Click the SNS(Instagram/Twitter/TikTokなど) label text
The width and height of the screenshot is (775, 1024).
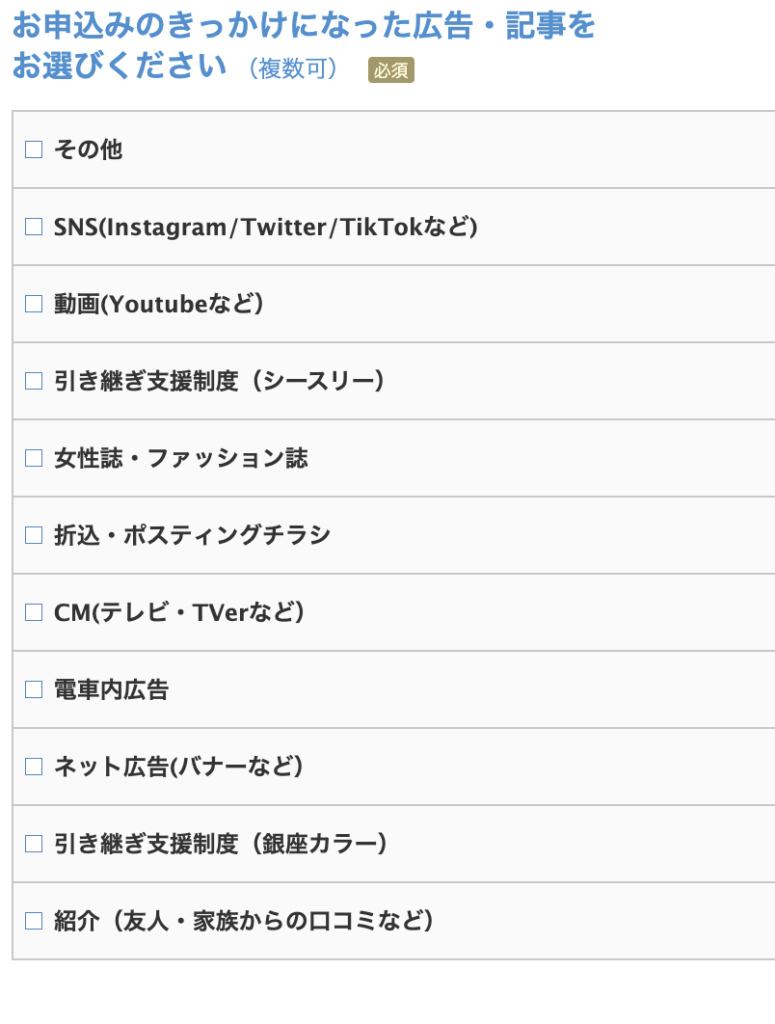coord(266,227)
